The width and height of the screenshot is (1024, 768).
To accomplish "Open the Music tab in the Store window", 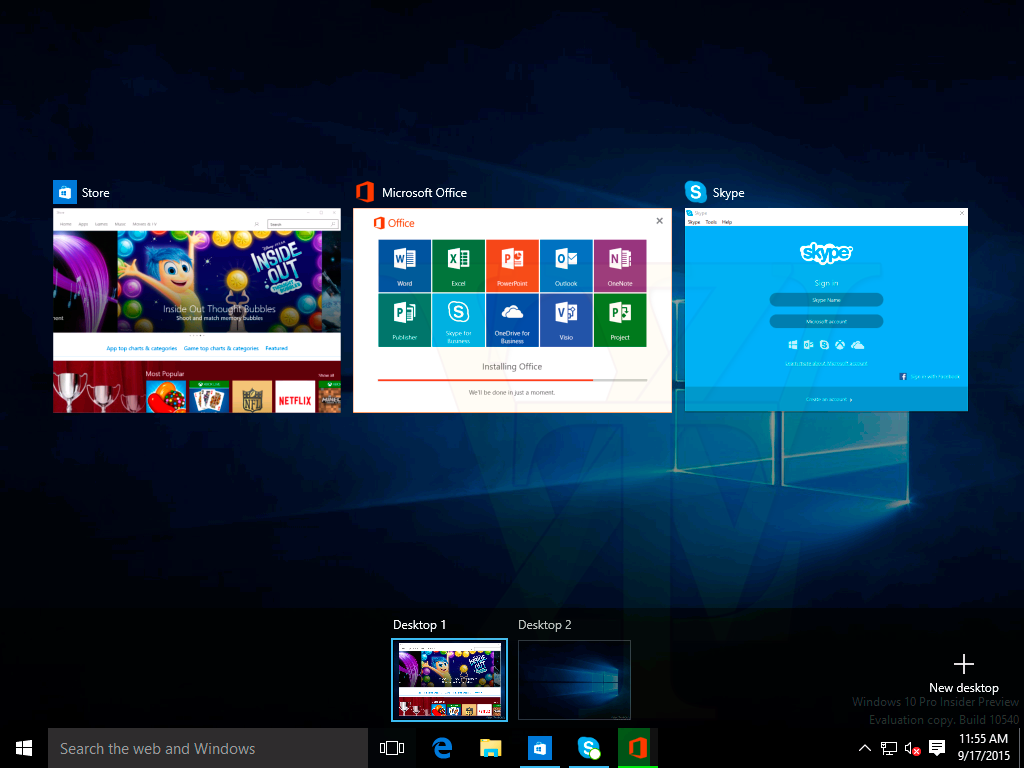I will [120, 224].
